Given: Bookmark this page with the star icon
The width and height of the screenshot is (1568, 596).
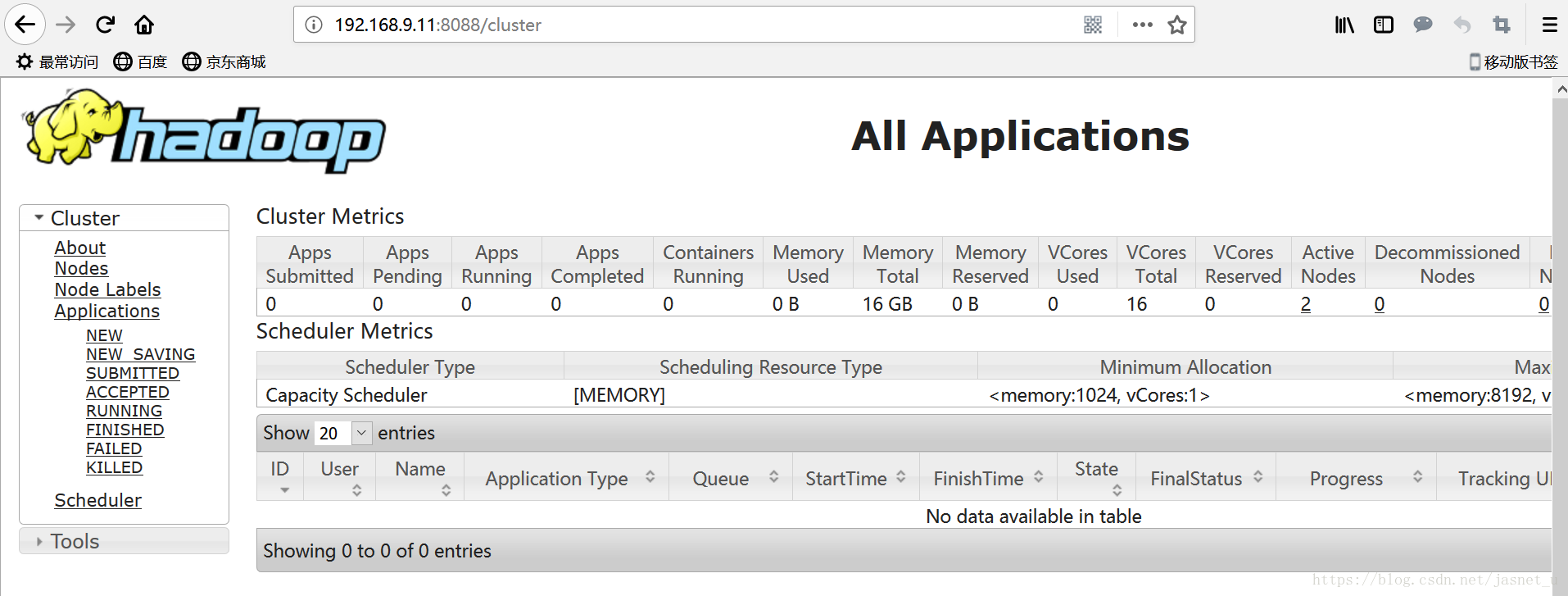Looking at the screenshot, I should 1177,25.
